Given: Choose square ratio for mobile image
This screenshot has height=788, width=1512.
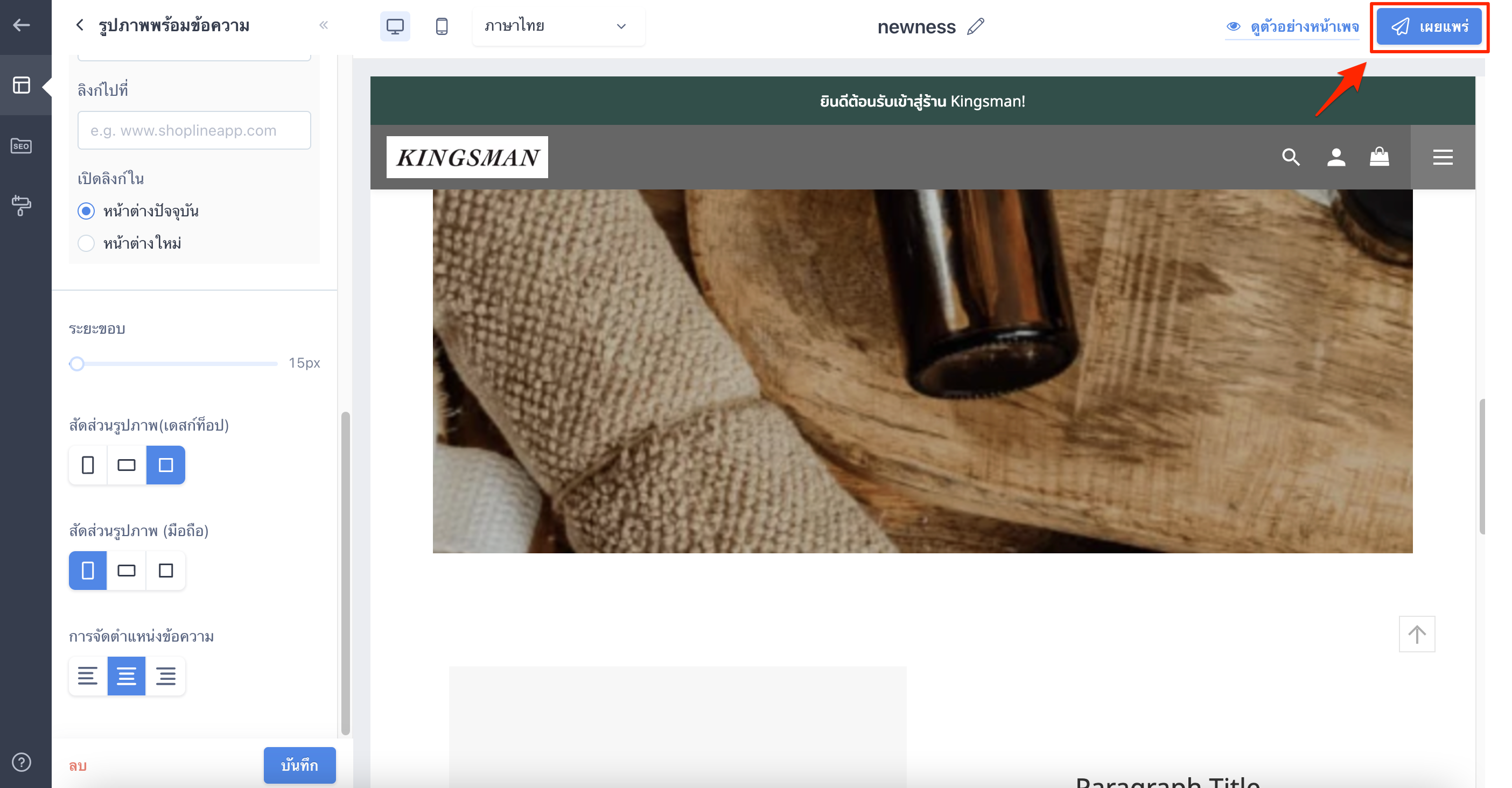Looking at the screenshot, I should pyautogui.click(x=166, y=571).
